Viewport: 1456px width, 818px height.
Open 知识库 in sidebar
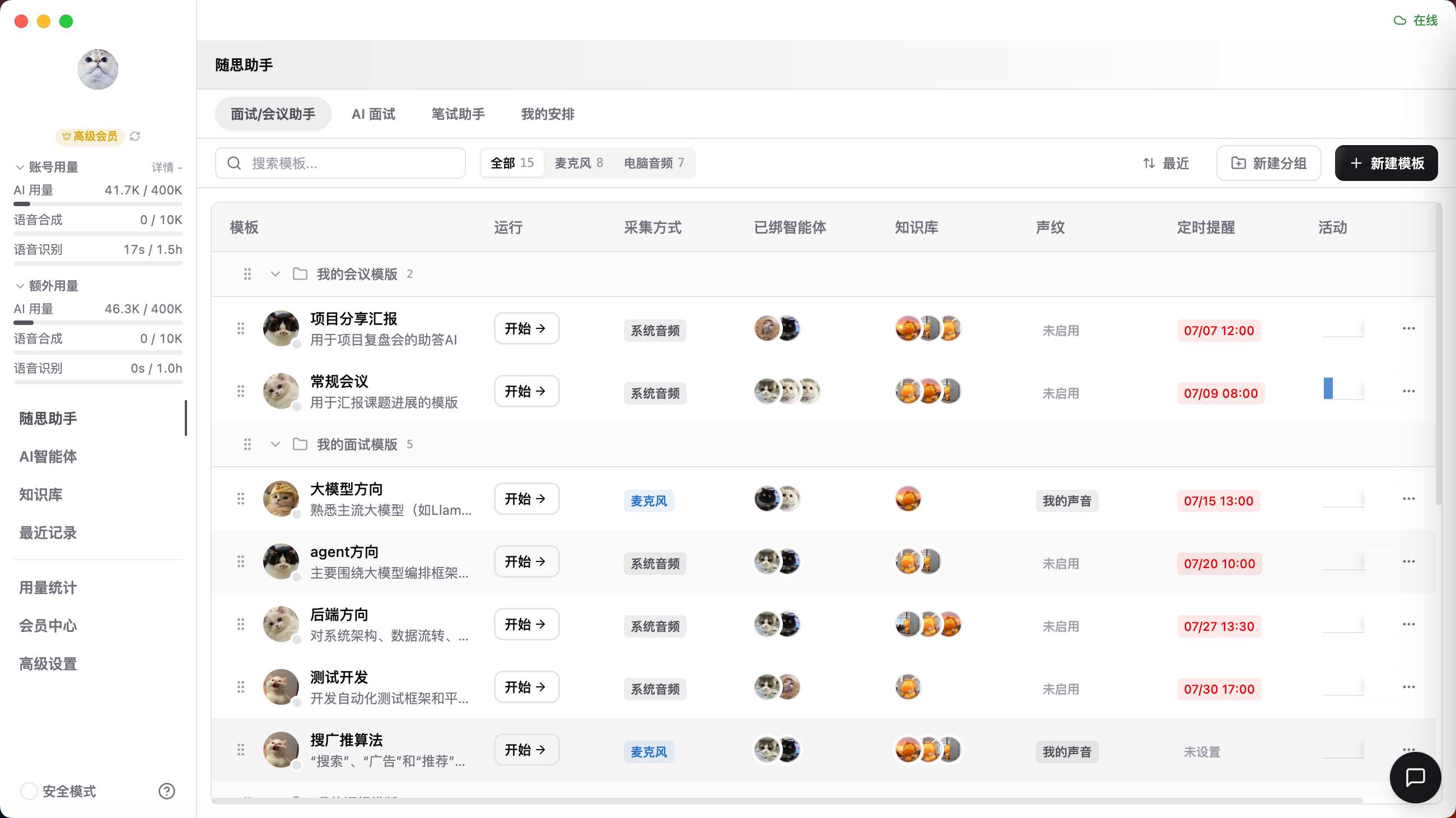41,495
